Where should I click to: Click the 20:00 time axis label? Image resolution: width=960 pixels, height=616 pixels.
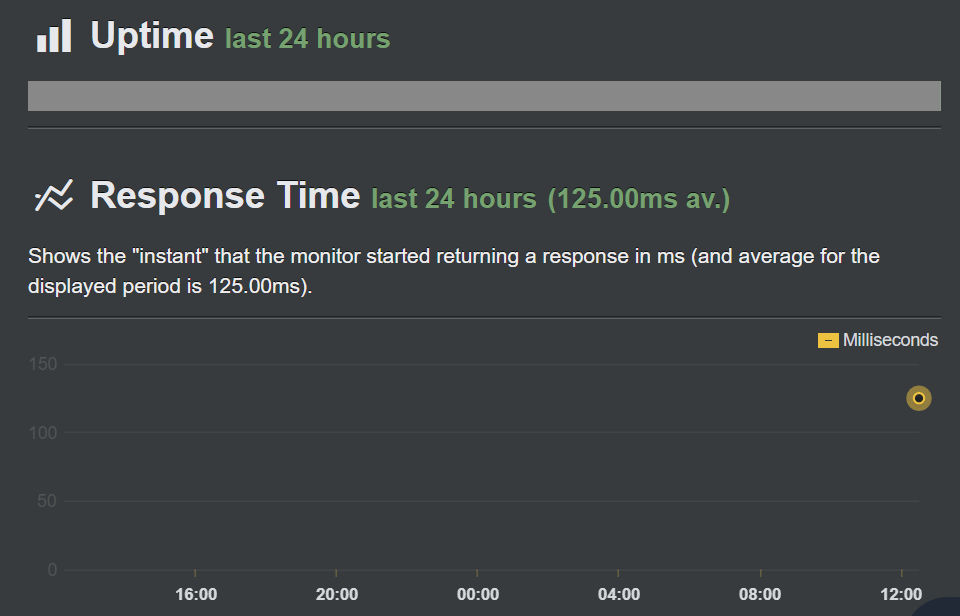coord(337,594)
